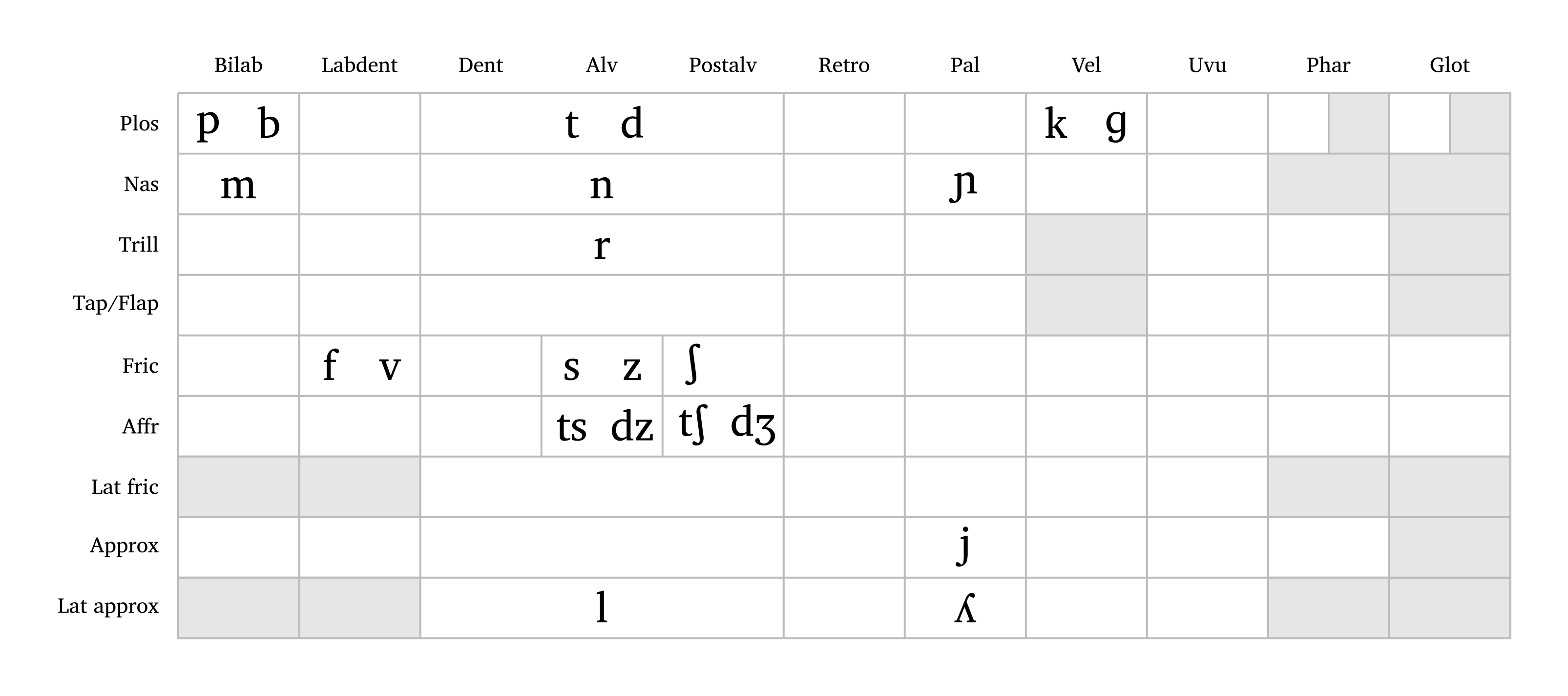1568x696 pixels.
Task: Select the alveolar affricate ts
Action: (571, 426)
